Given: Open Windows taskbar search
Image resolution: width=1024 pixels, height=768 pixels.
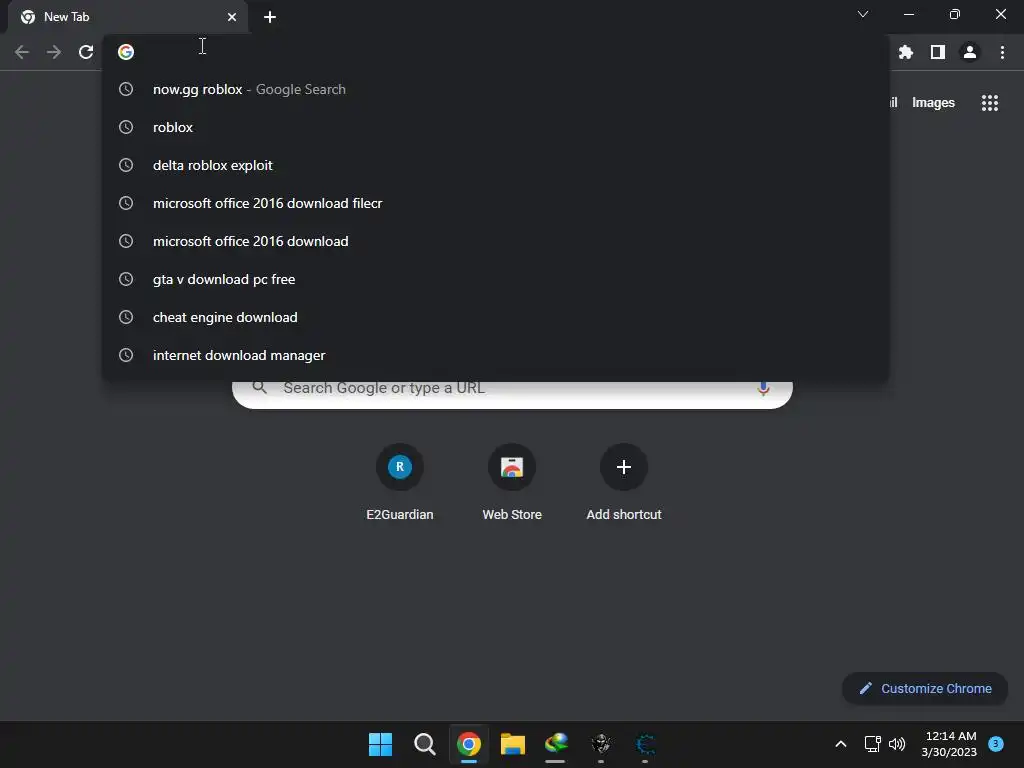Looking at the screenshot, I should (x=424, y=744).
